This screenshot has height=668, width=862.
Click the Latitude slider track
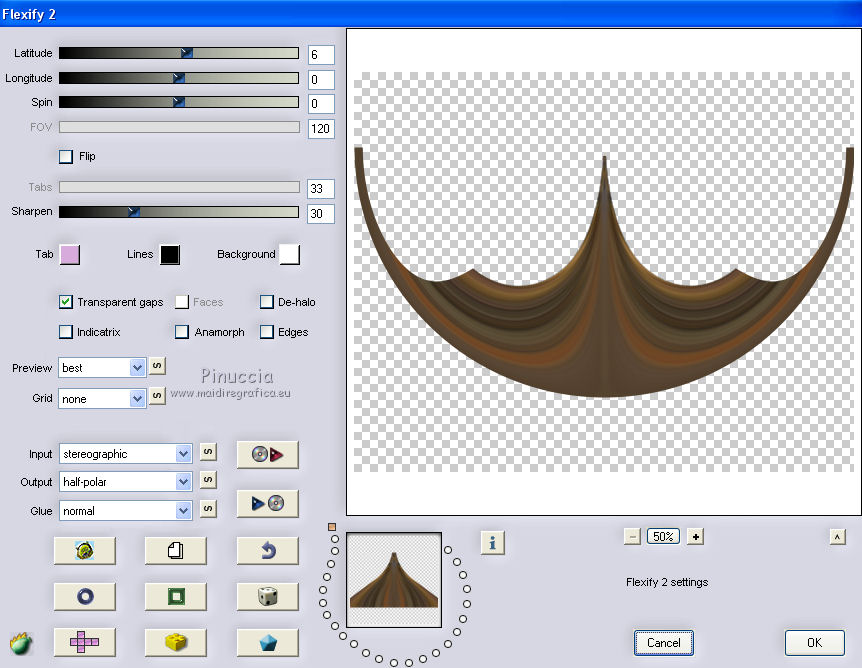(x=179, y=53)
